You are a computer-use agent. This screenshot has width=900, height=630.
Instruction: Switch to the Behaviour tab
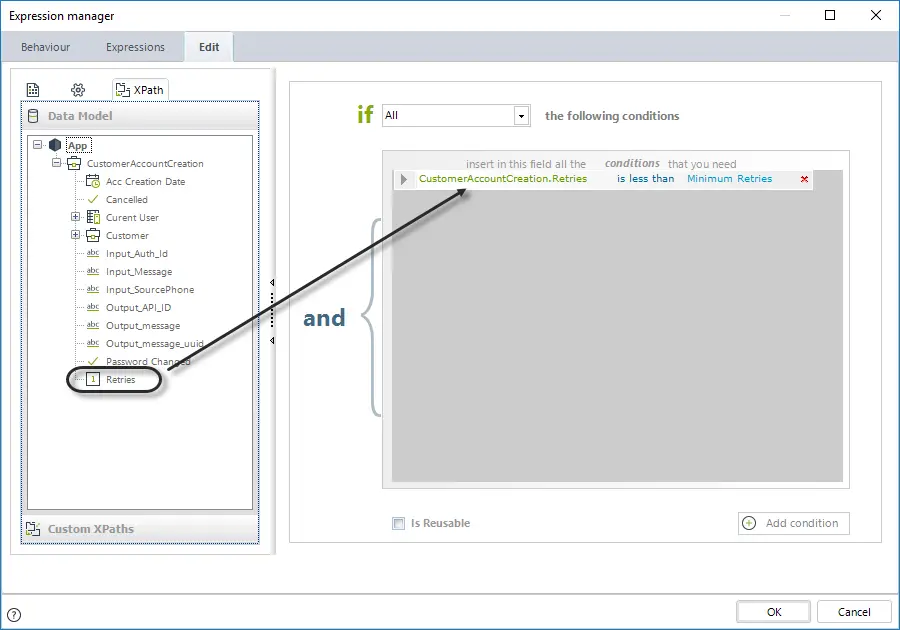(45, 47)
